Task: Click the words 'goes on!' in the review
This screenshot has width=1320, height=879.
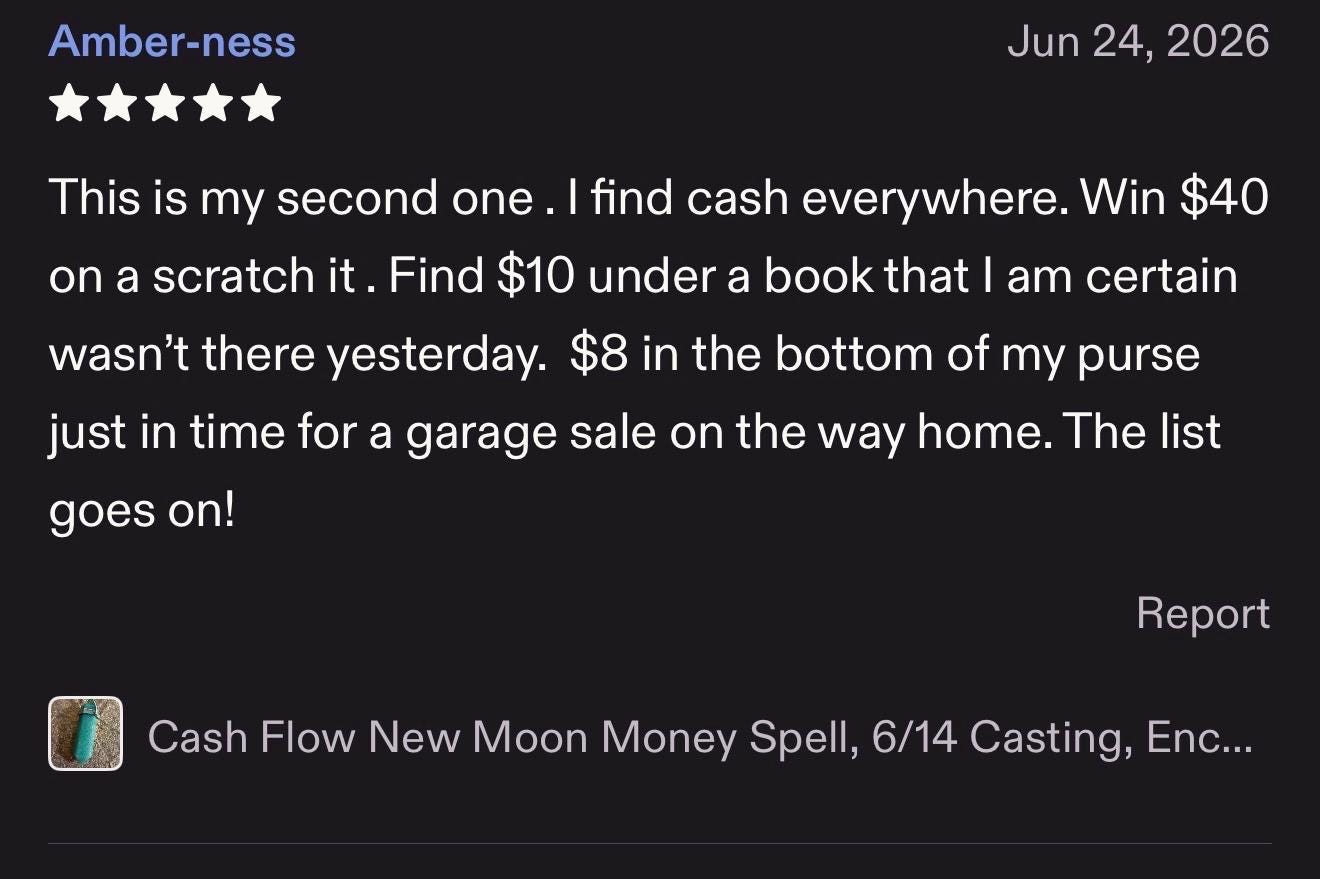Action: (x=142, y=512)
